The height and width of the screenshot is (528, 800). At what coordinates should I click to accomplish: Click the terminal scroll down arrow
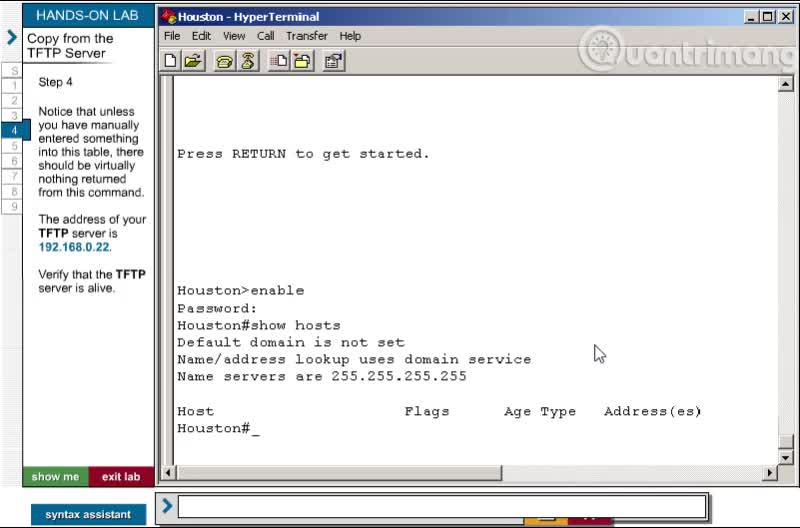[x=786, y=457]
